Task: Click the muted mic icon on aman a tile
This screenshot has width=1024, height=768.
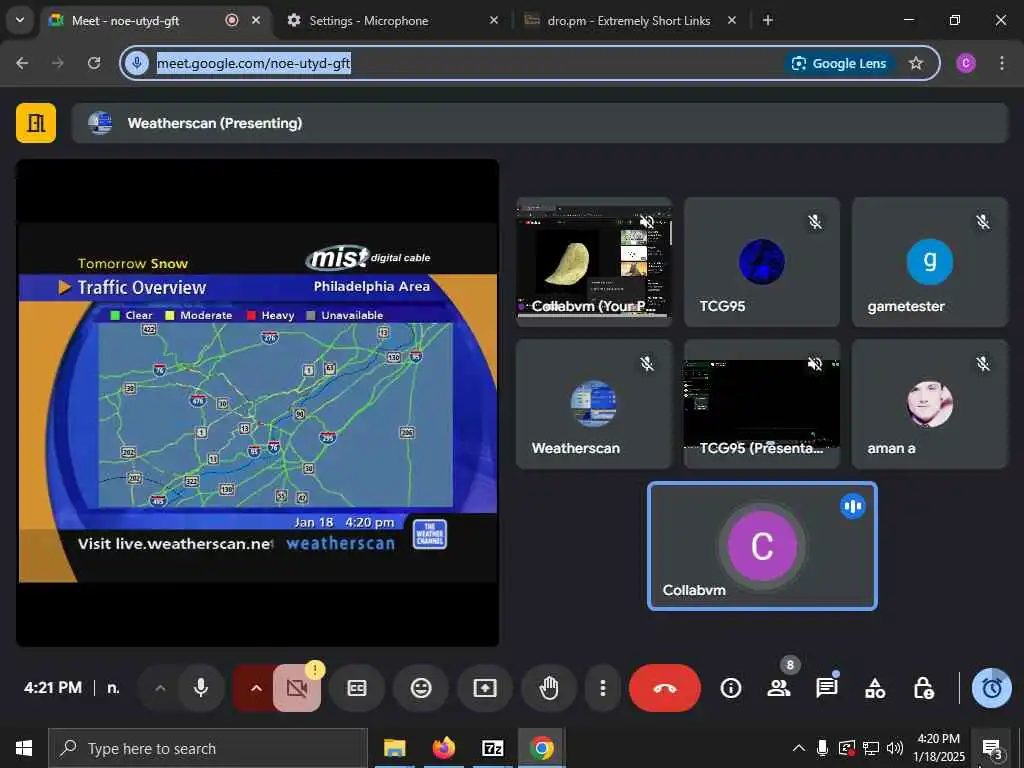Action: tap(983, 364)
